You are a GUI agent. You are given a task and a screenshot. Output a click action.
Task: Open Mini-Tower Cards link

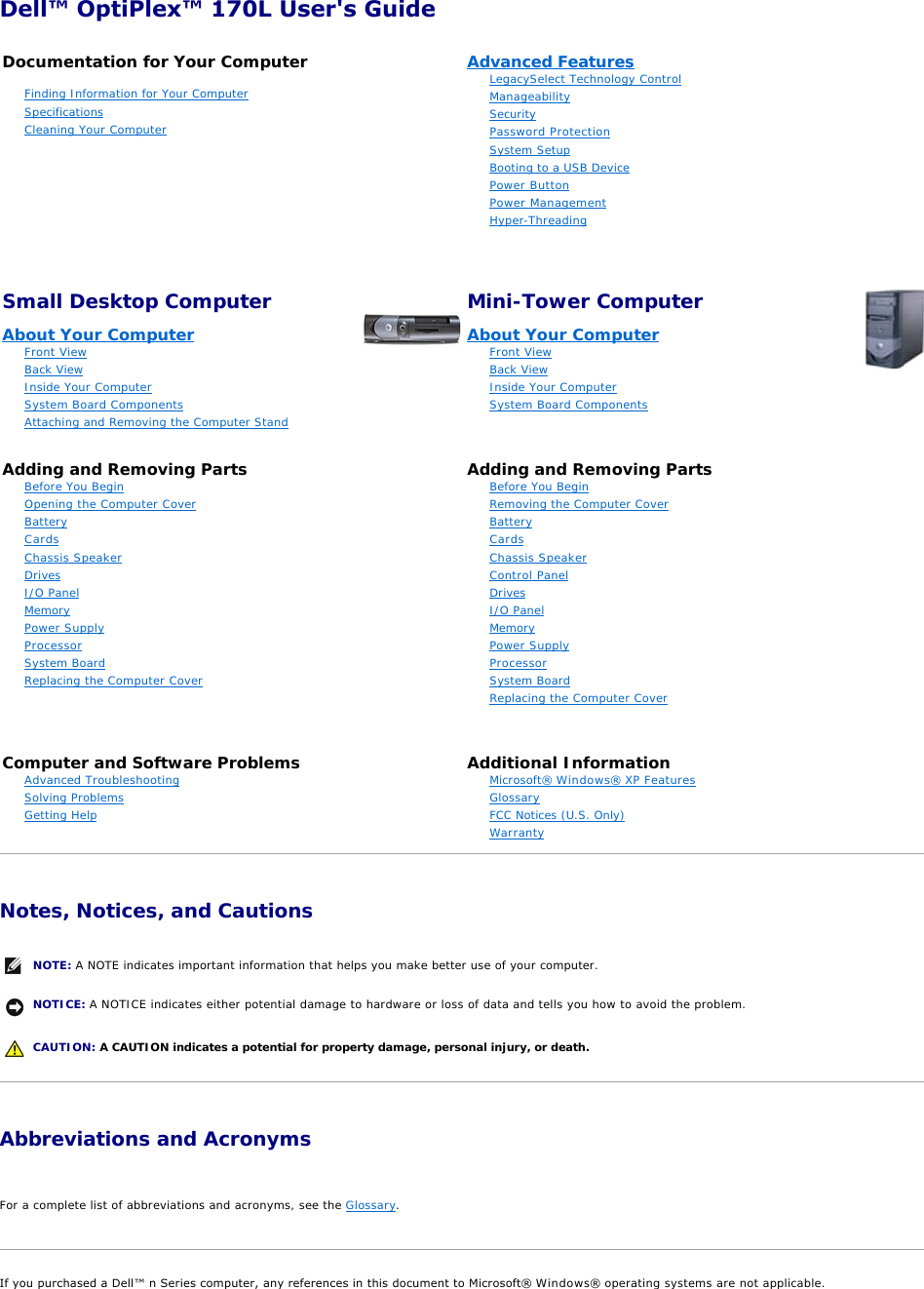click(507, 539)
